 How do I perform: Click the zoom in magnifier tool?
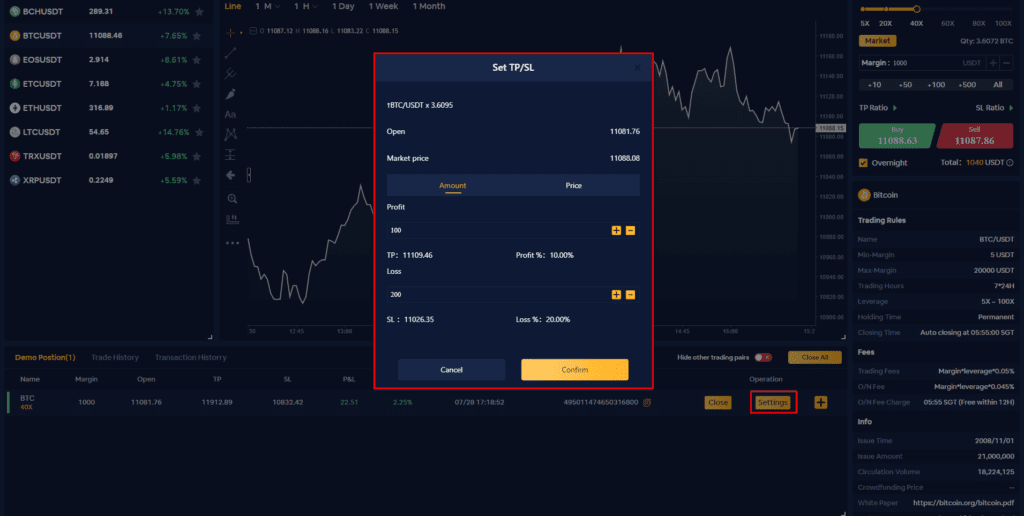[x=231, y=199]
